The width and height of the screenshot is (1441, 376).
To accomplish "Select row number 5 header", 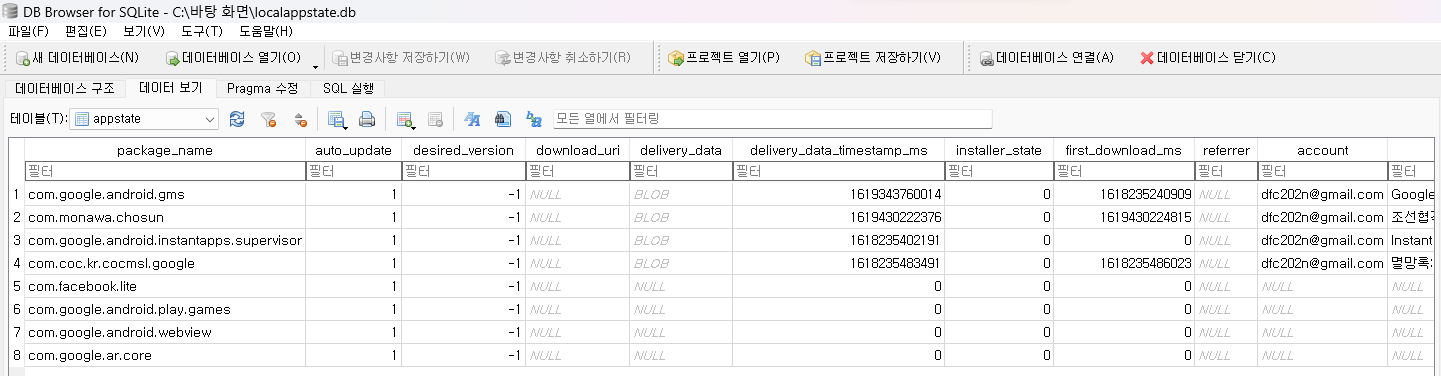I will [x=16, y=286].
